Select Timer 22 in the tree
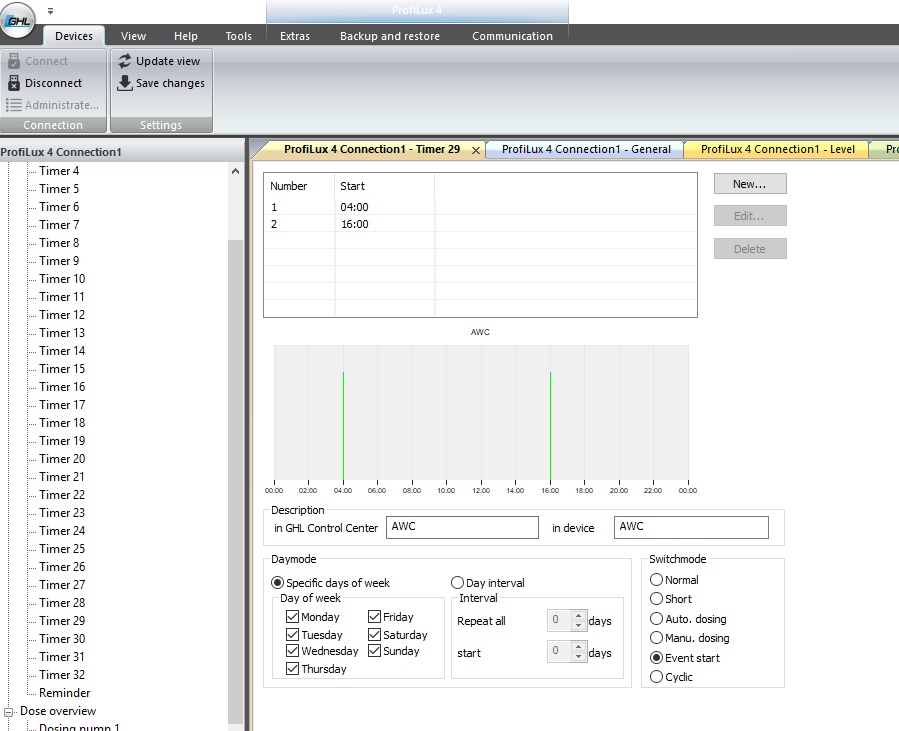The image size is (899, 731). click(x=62, y=495)
